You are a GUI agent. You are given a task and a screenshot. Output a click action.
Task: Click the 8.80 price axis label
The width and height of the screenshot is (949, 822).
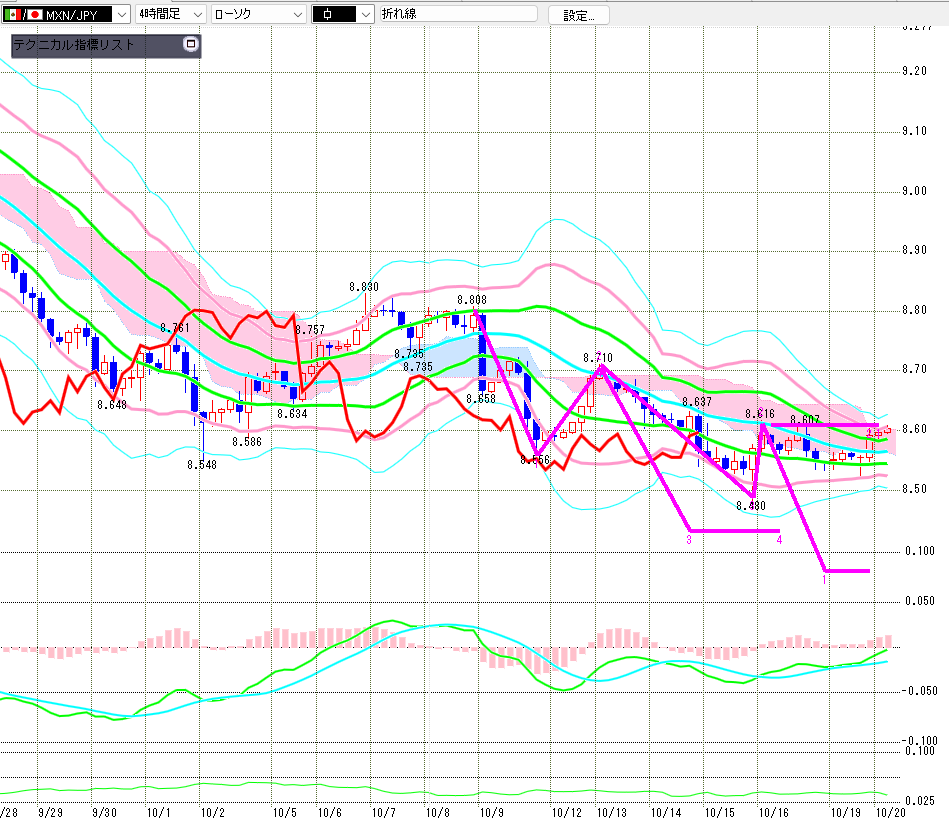pyautogui.click(x=914, y=310)
